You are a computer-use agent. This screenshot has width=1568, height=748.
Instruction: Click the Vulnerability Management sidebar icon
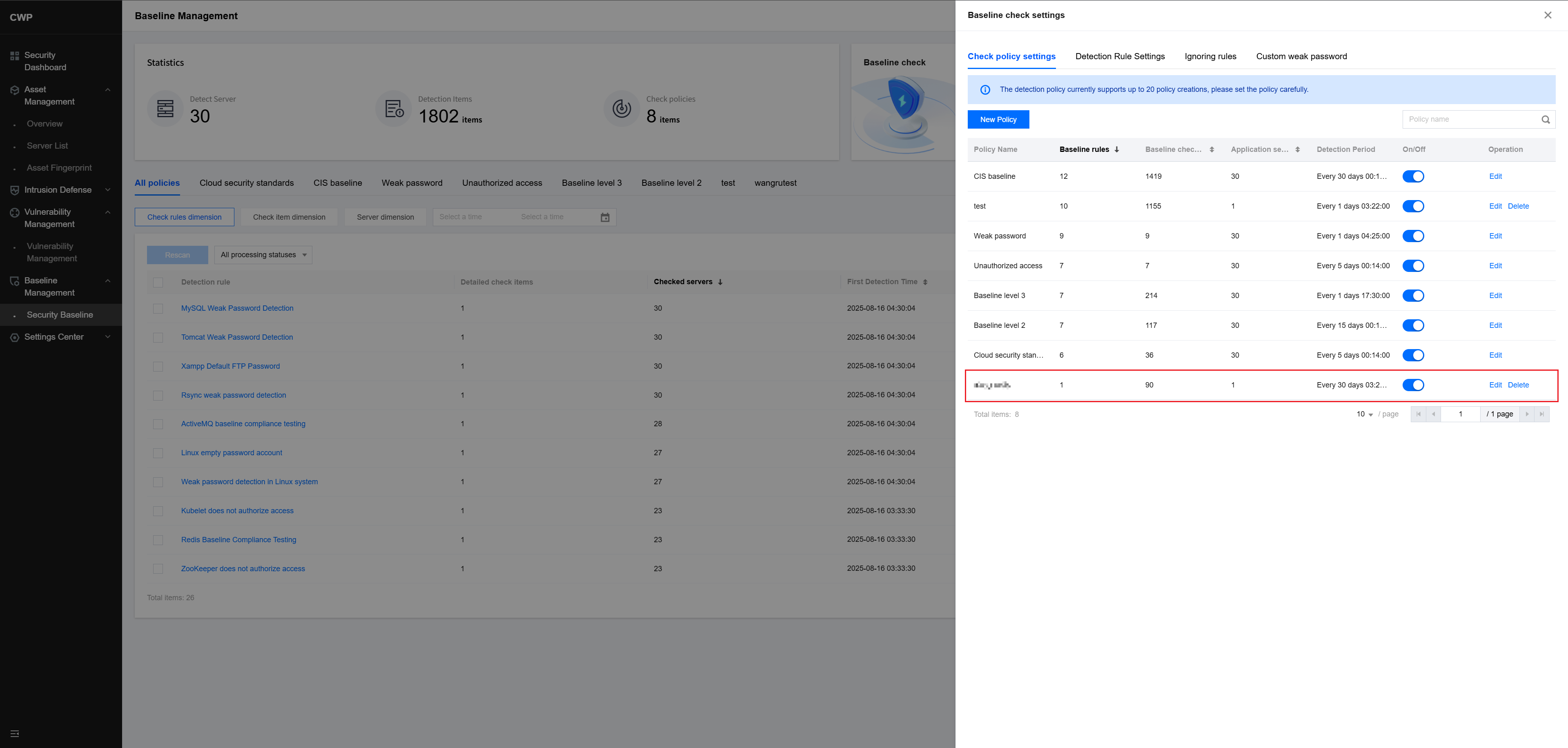[x=15, y=212]
